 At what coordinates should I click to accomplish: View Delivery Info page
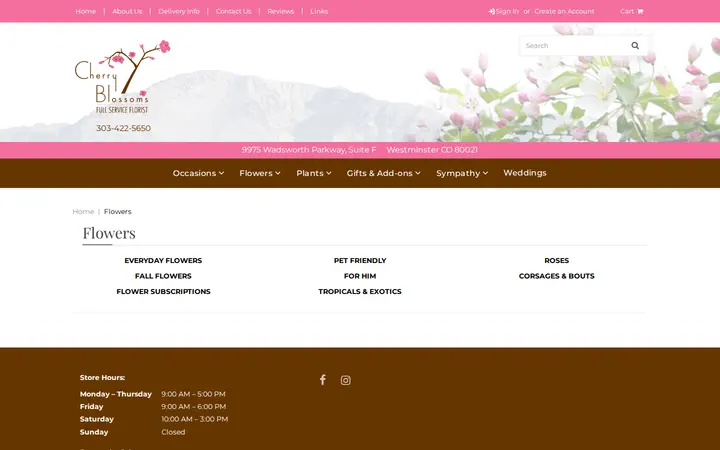tap(179, 11)
